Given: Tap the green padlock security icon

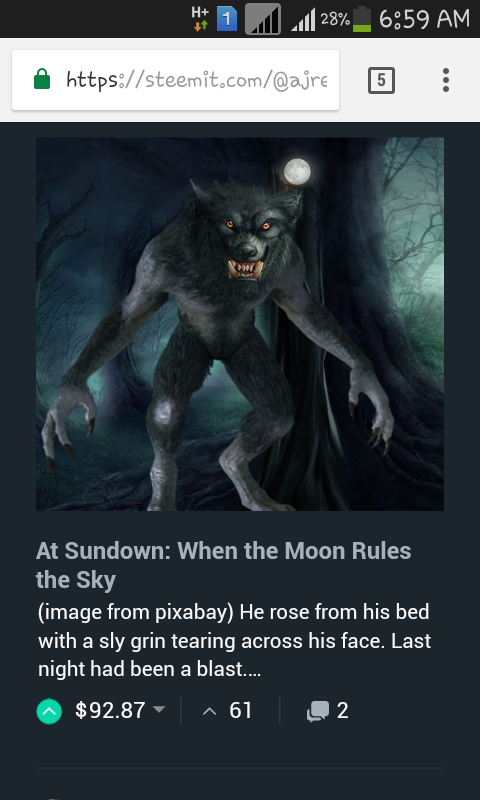Looking at the screenshot, I should coord(42,80).
